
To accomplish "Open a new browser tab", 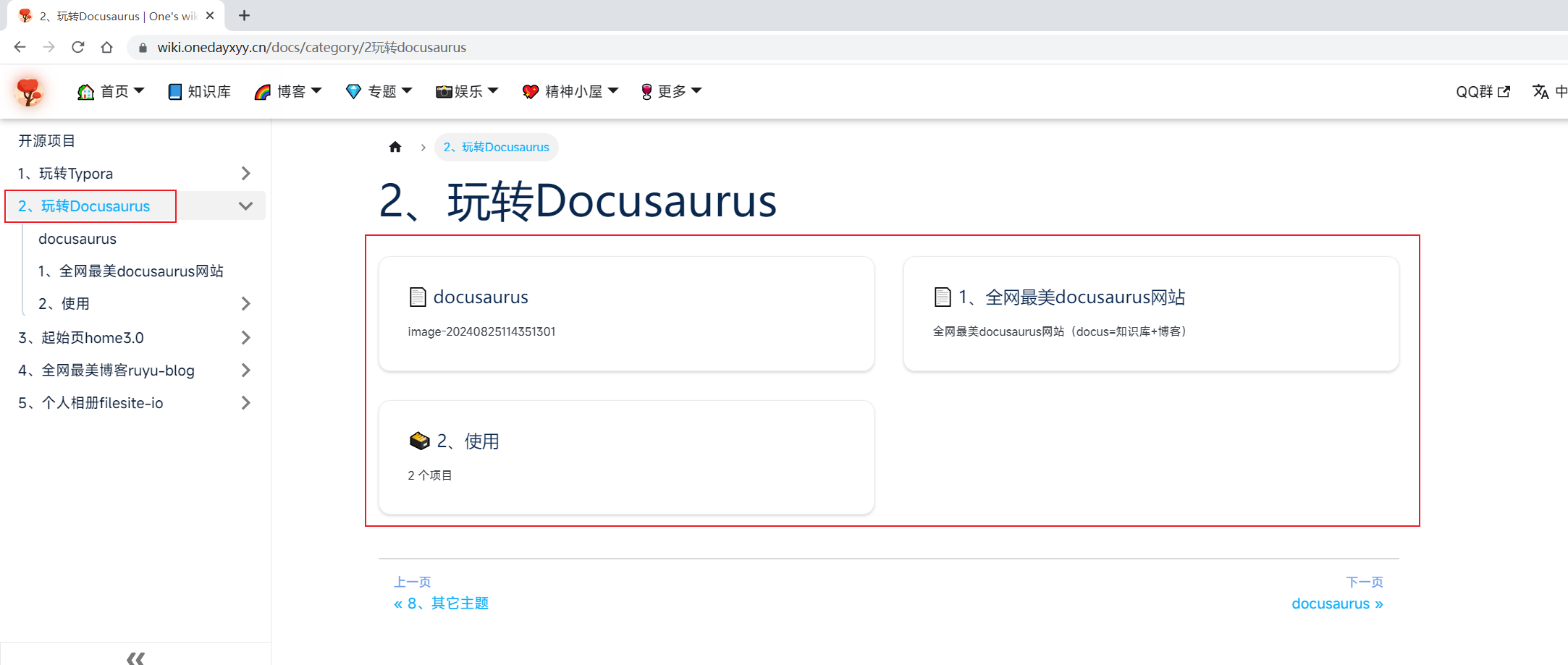I will coord(244,15).
